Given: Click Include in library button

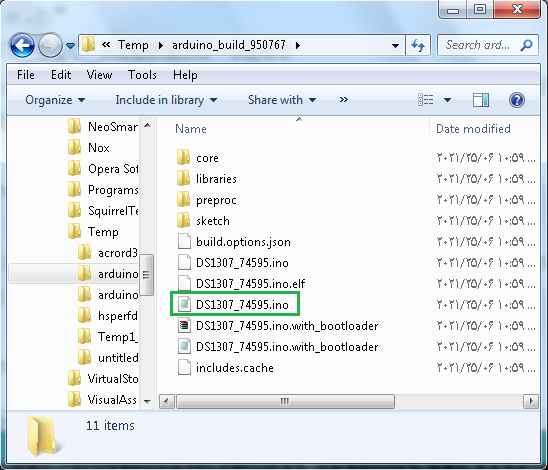Looking at the screenshot, I should click(166, 100).
